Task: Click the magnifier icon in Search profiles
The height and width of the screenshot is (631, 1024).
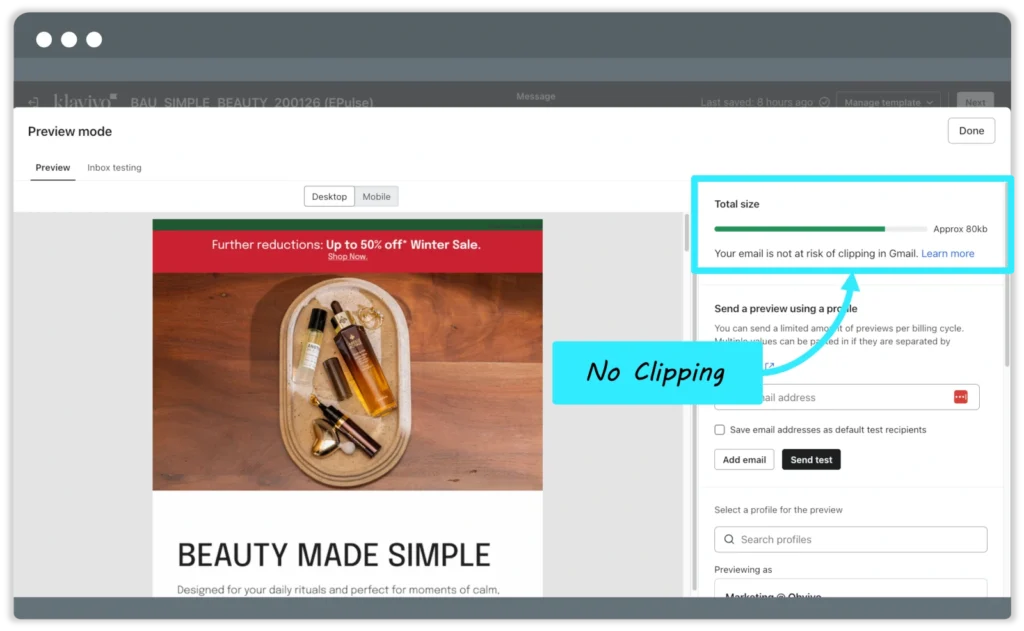Action: pyautogui.click(x=728, y=539)
